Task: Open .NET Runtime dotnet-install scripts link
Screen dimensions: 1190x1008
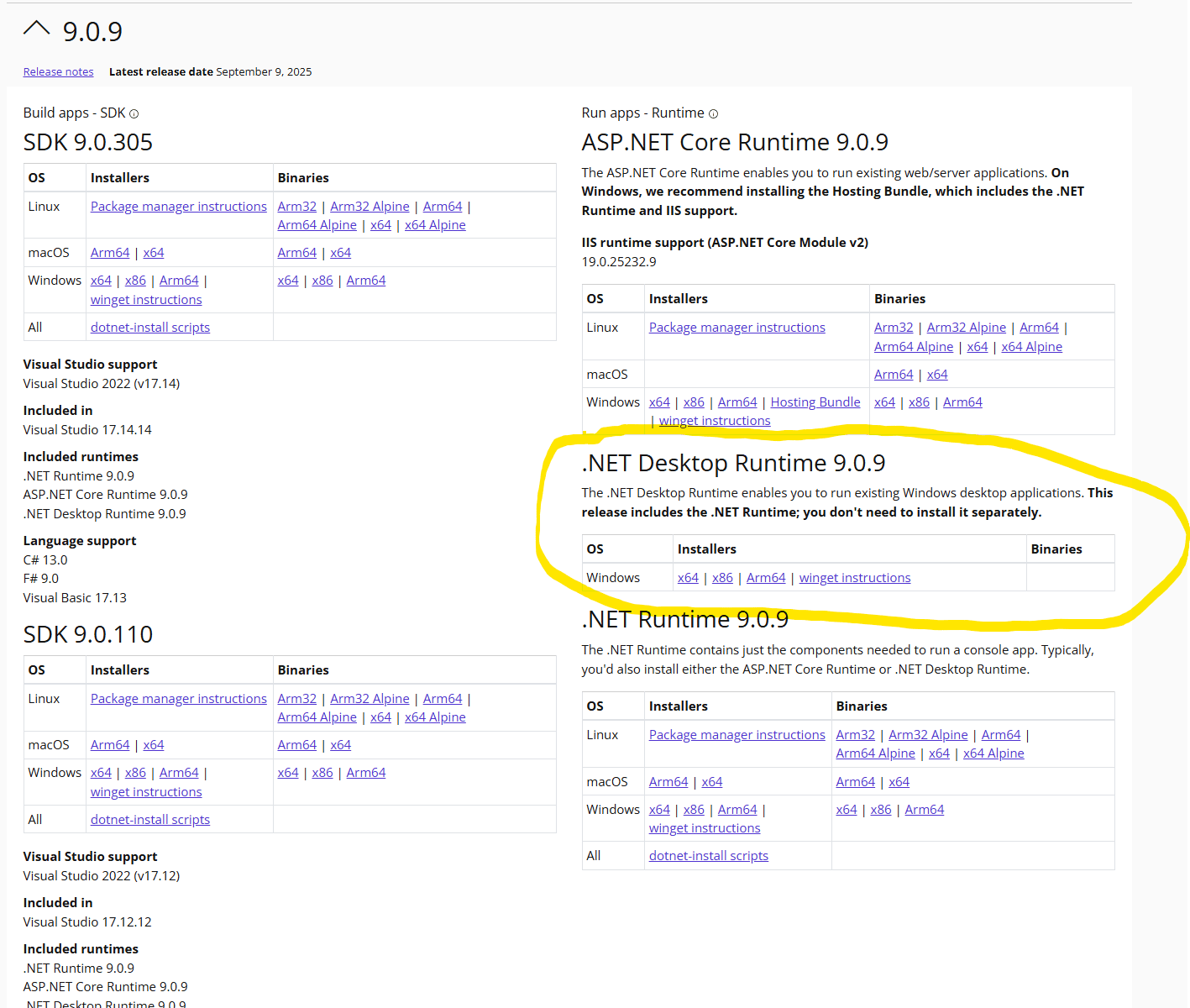Action: pos(709,856)
